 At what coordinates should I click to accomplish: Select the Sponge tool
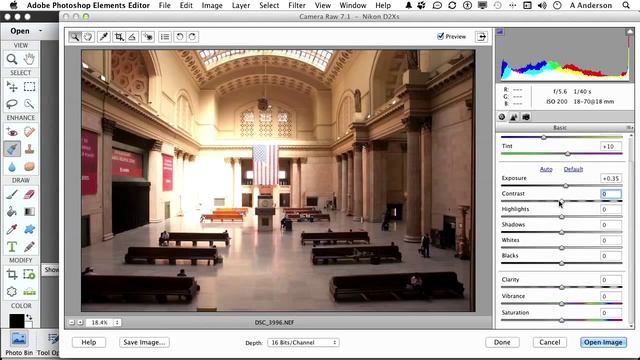click(29, 167)
